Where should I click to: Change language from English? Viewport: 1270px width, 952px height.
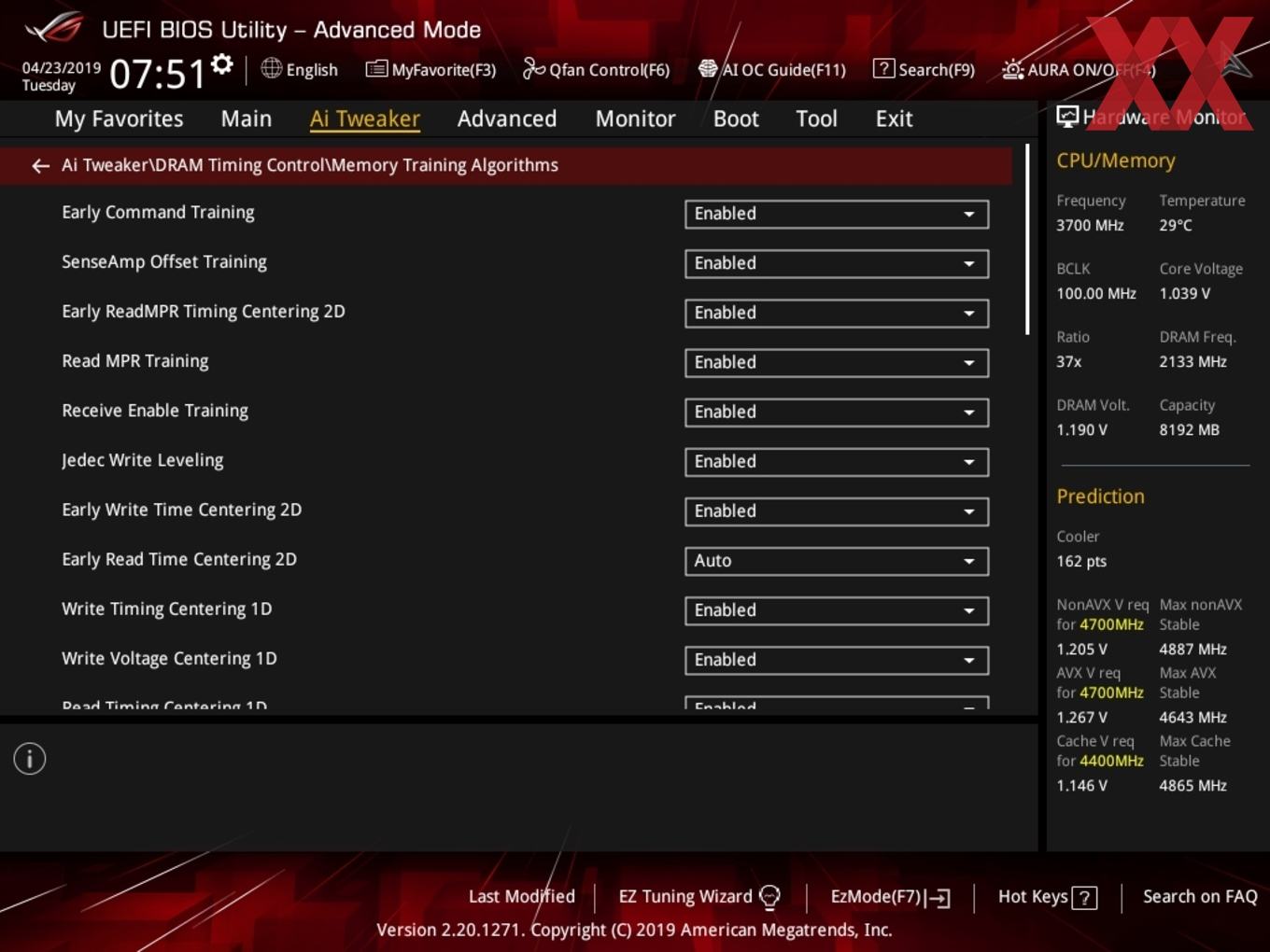(x=312, y=70)
